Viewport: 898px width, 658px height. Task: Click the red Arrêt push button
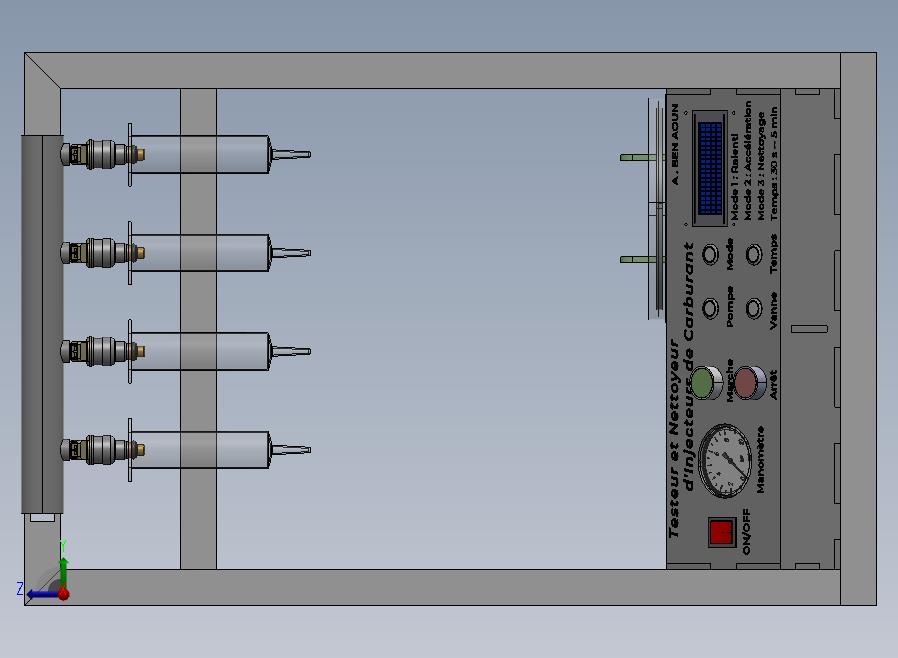[750, 383]
